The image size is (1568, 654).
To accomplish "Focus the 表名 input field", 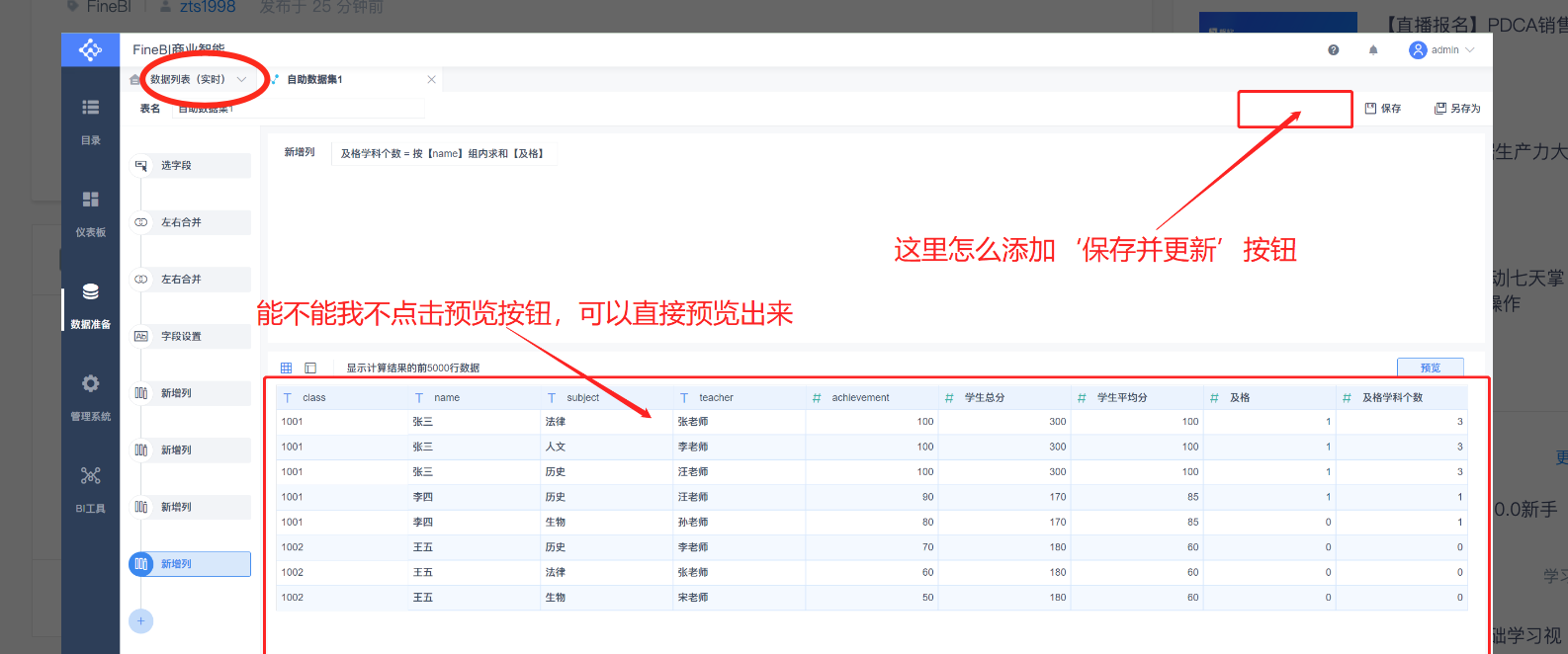I will pyautogui.click(x=299, y=109).
